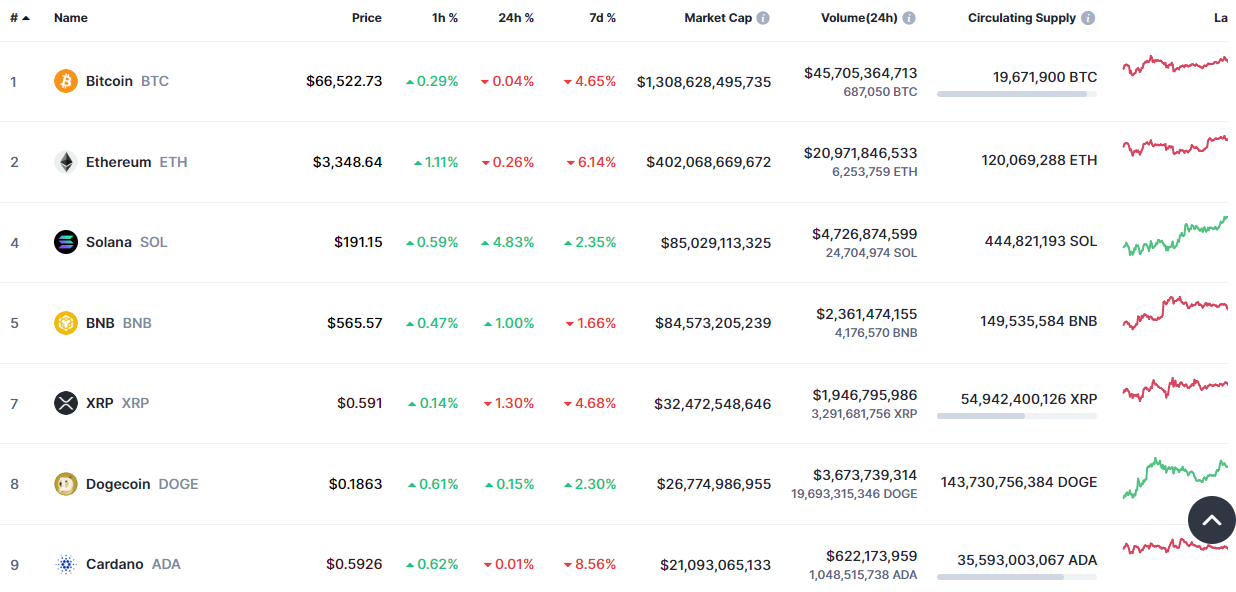
Task: Click the XRP black logo icon
Action: (66, 403)
